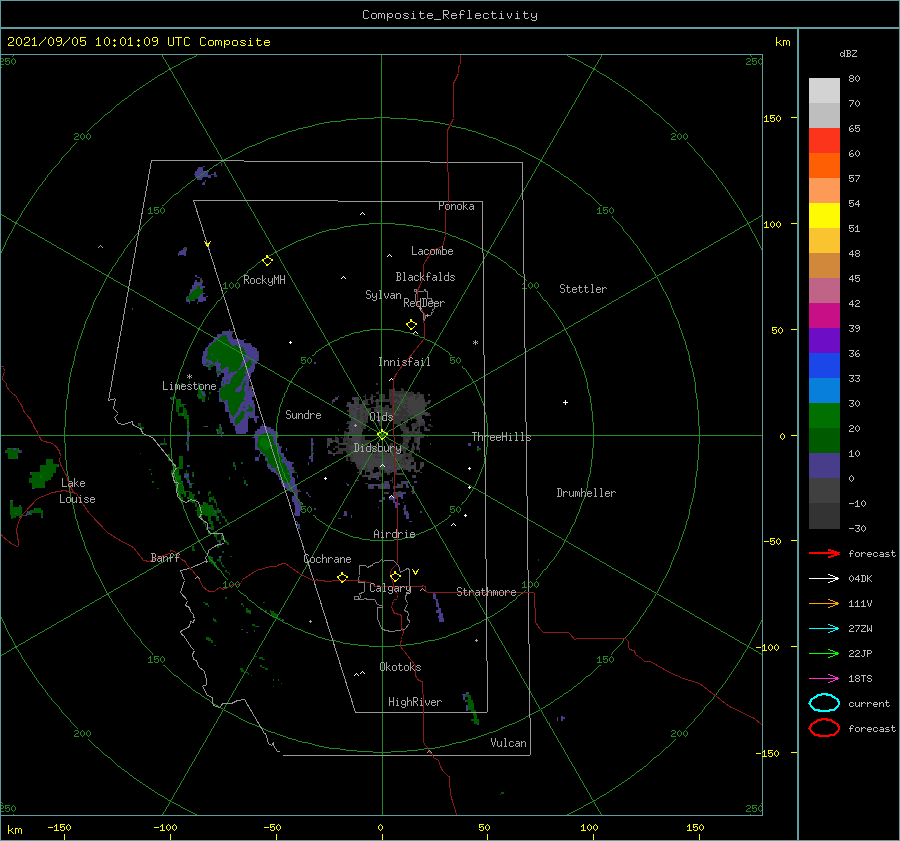
Task: Click yellow diamond marker above Calgary label
Action: coord(395,576)
